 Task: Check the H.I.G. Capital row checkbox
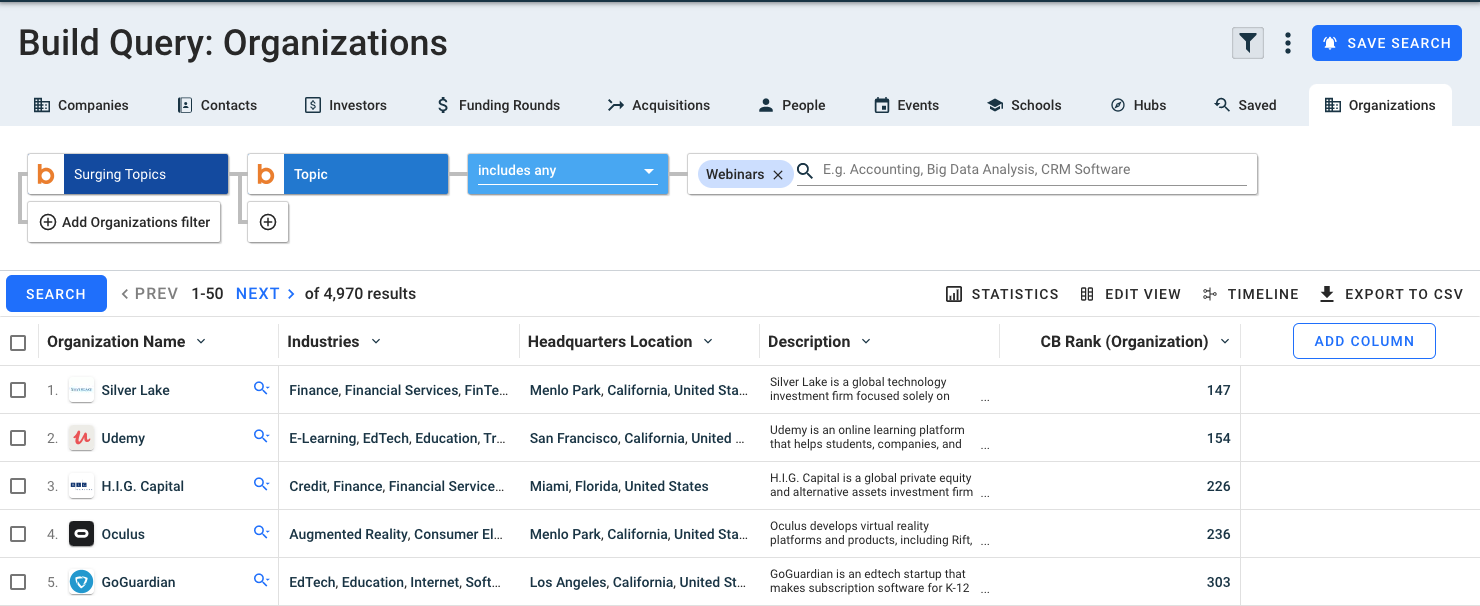(18, 486)
